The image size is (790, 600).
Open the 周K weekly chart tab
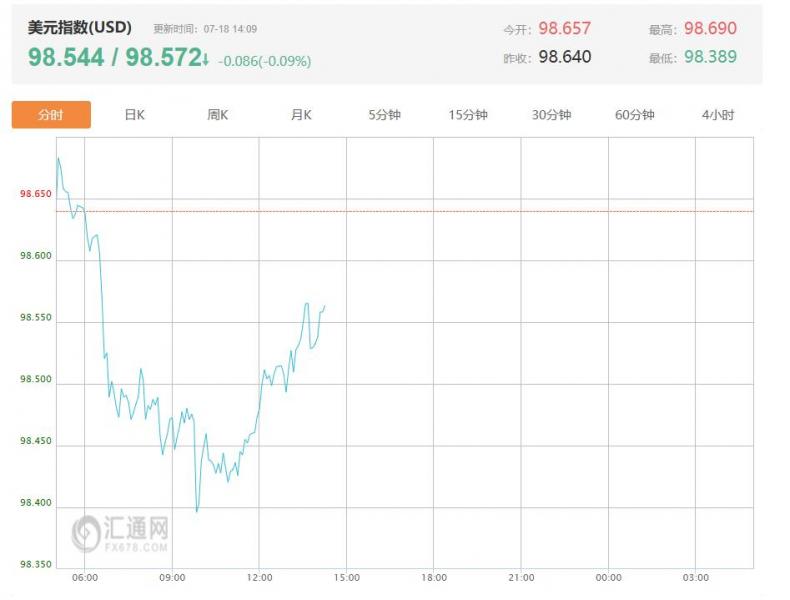218,115
